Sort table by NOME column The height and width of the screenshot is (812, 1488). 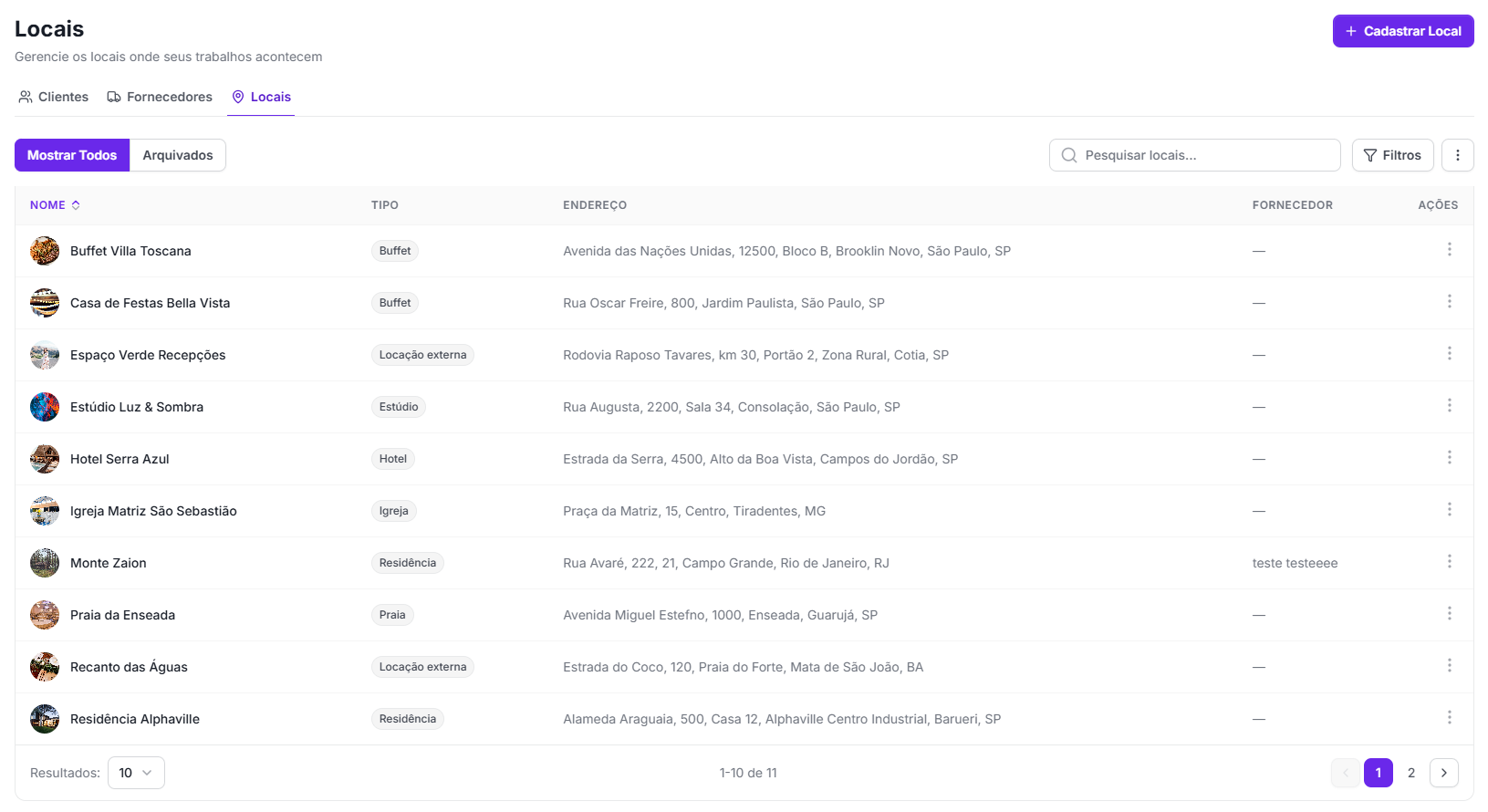[55, 205]
